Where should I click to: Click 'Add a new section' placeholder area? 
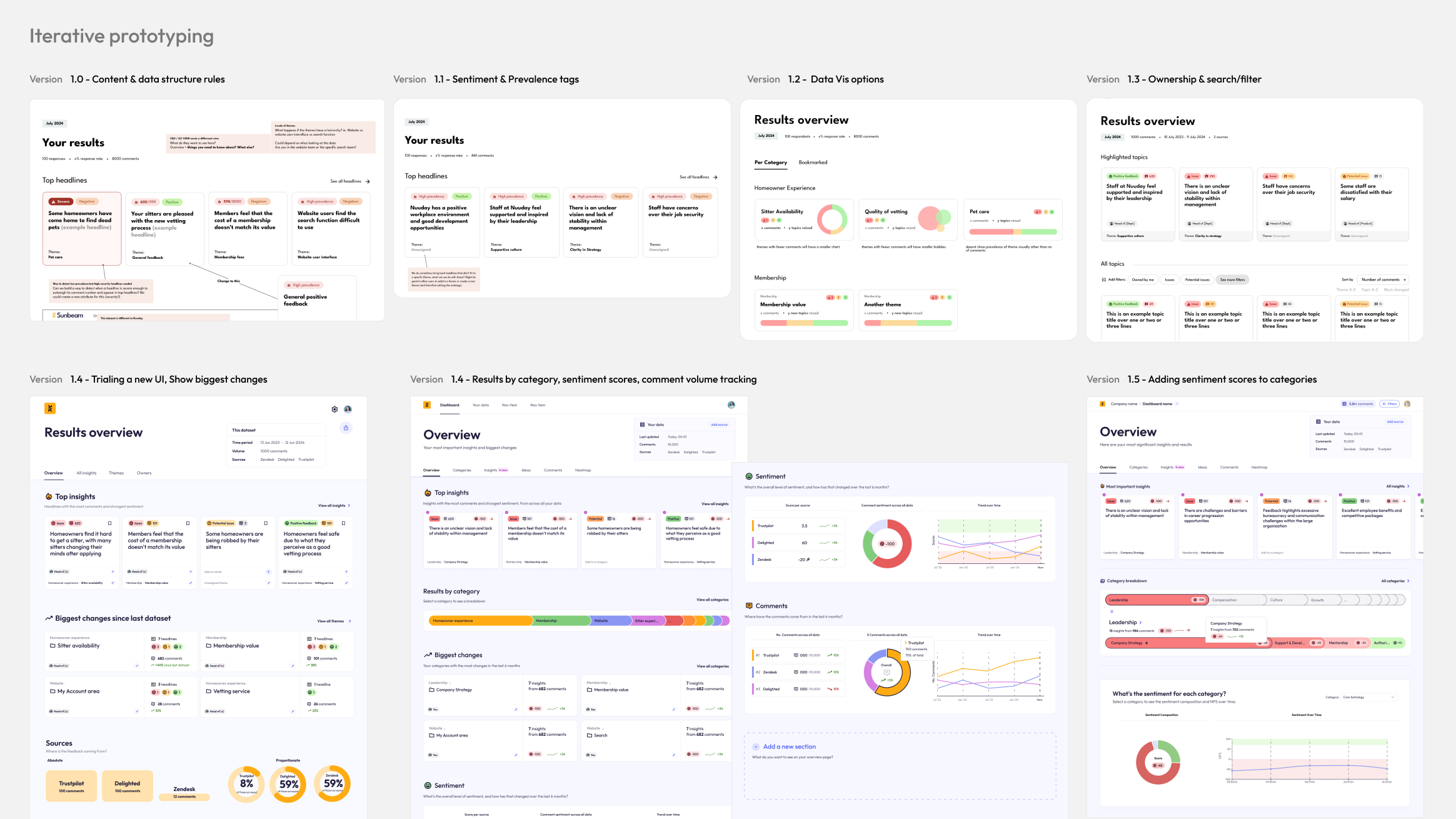click(x=789, y=746)
